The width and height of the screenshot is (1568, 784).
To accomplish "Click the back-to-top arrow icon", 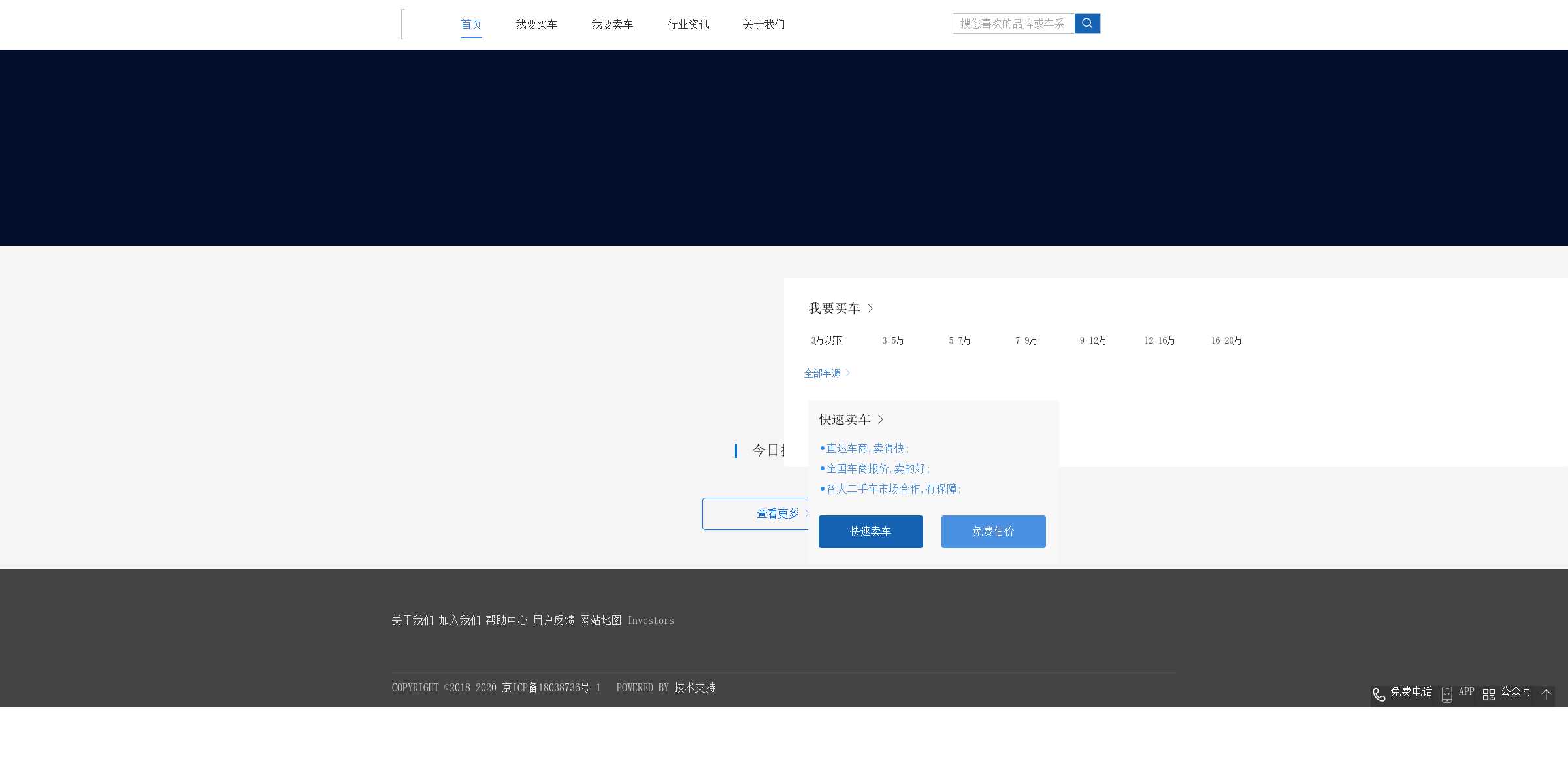I will point(1546,694).
